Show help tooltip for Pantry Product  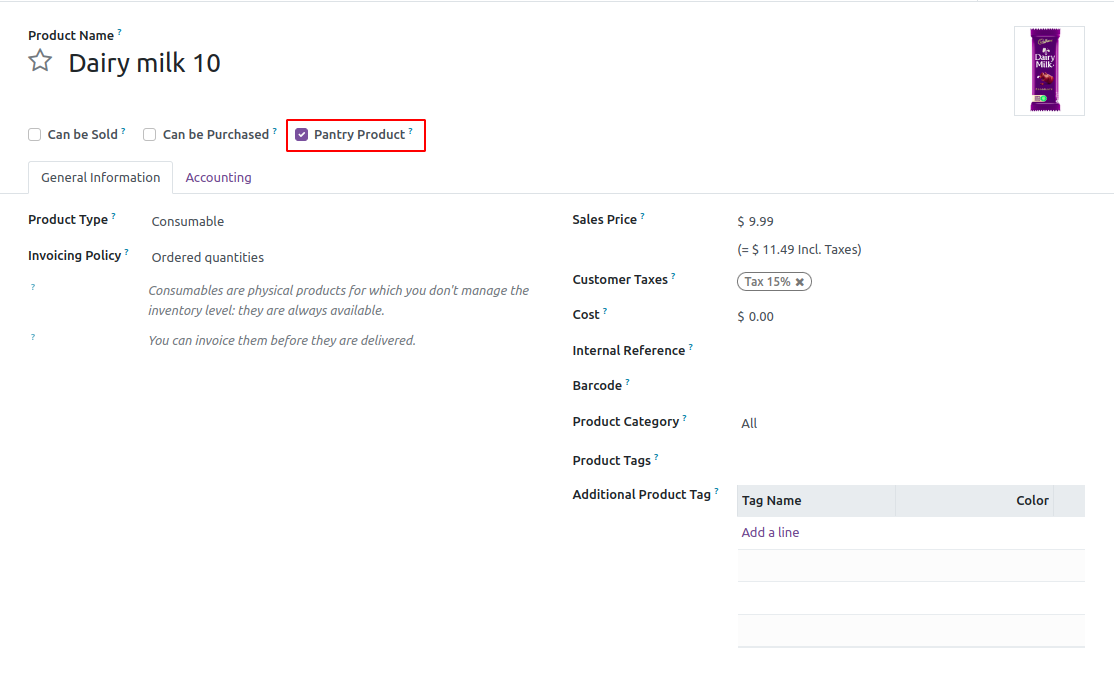click(x=410, y=131)
